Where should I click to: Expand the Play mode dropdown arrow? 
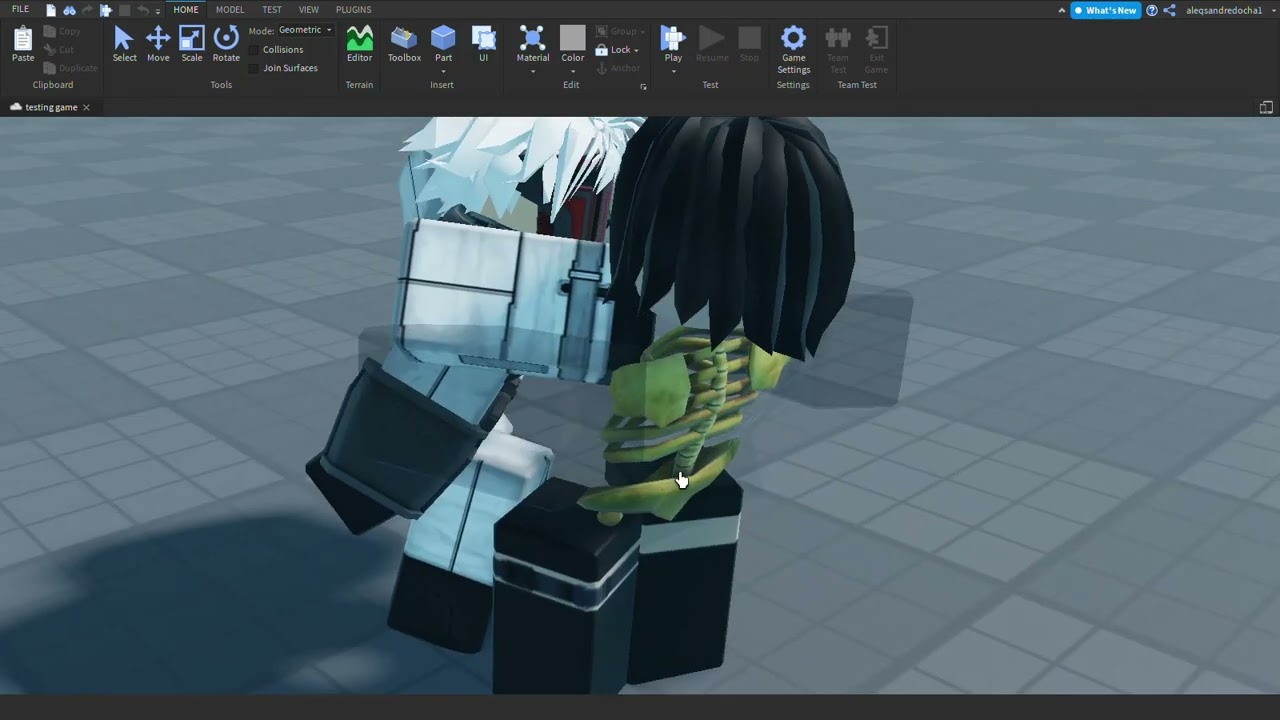pos(673,71)
